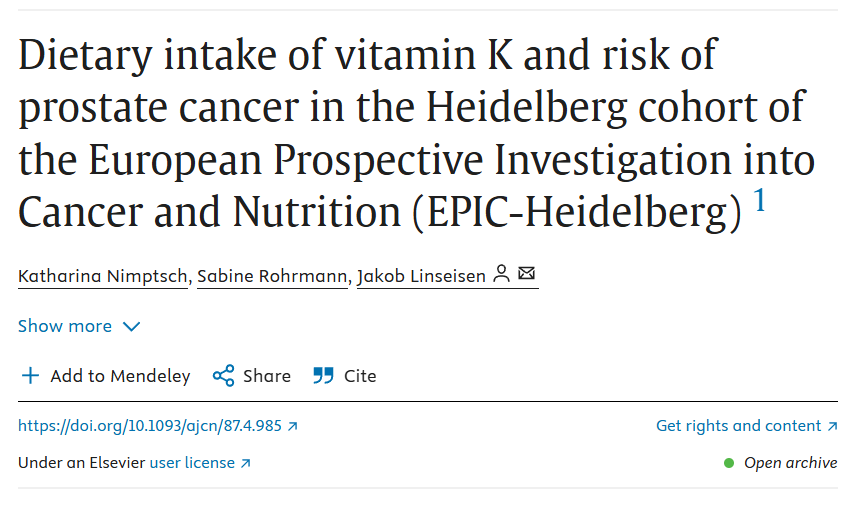
Task: Click the Add to Mendeley label
Action: 120,376
